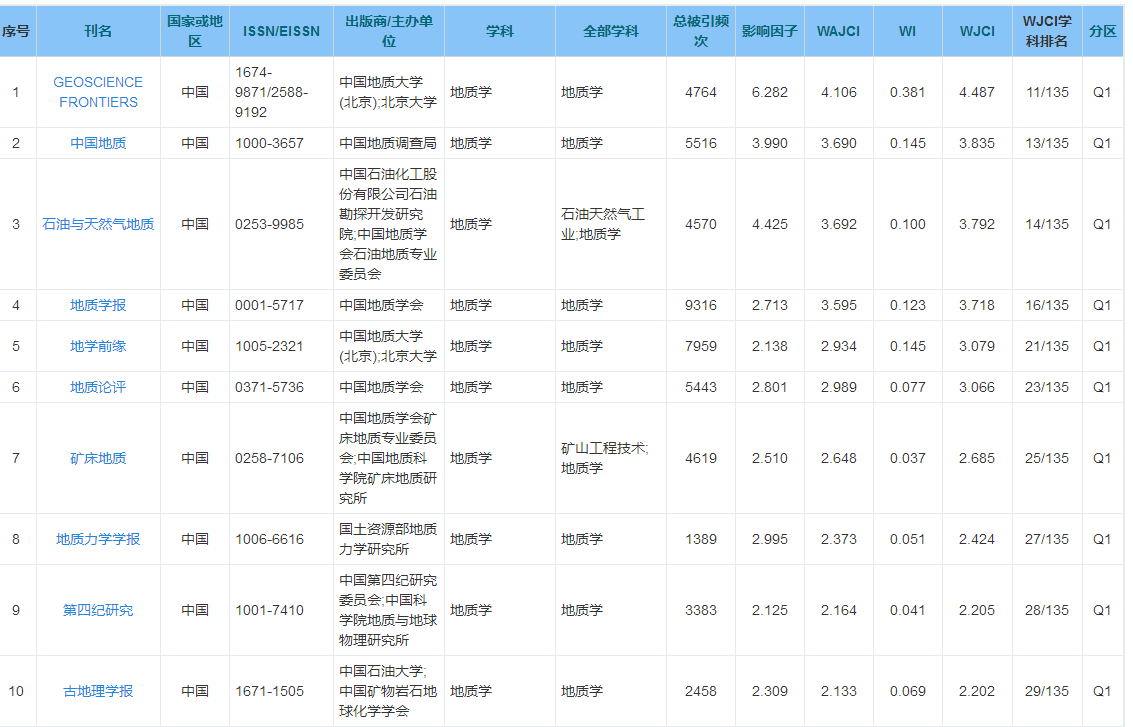This screenshot has width=1133, height=727.
Task: Click WI value 0.381
Action: 908,93
